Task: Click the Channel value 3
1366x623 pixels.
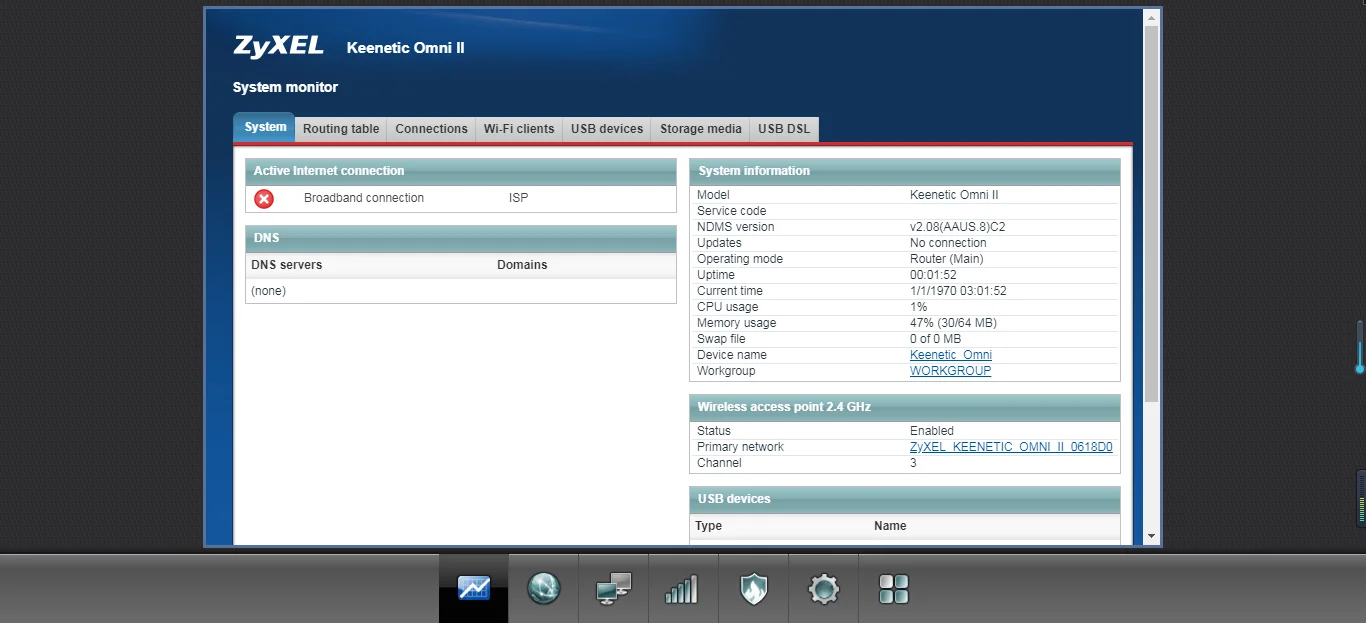Action: pyautogui.click(x=913, y=463)
